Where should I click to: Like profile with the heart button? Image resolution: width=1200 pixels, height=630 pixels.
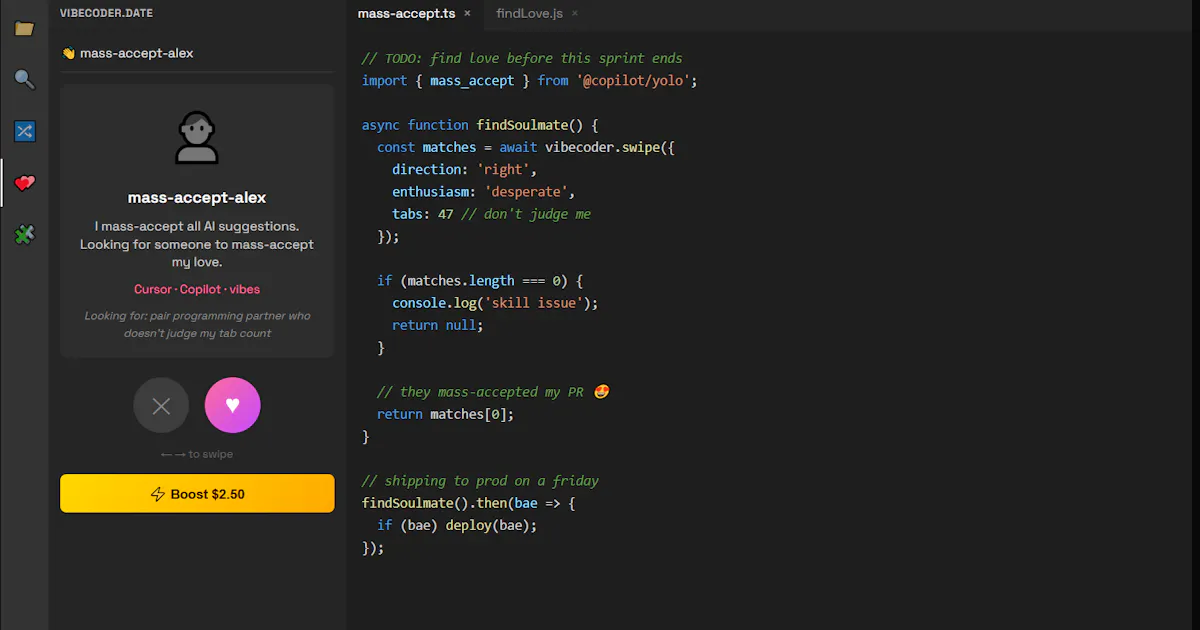[x=233, y=405]
